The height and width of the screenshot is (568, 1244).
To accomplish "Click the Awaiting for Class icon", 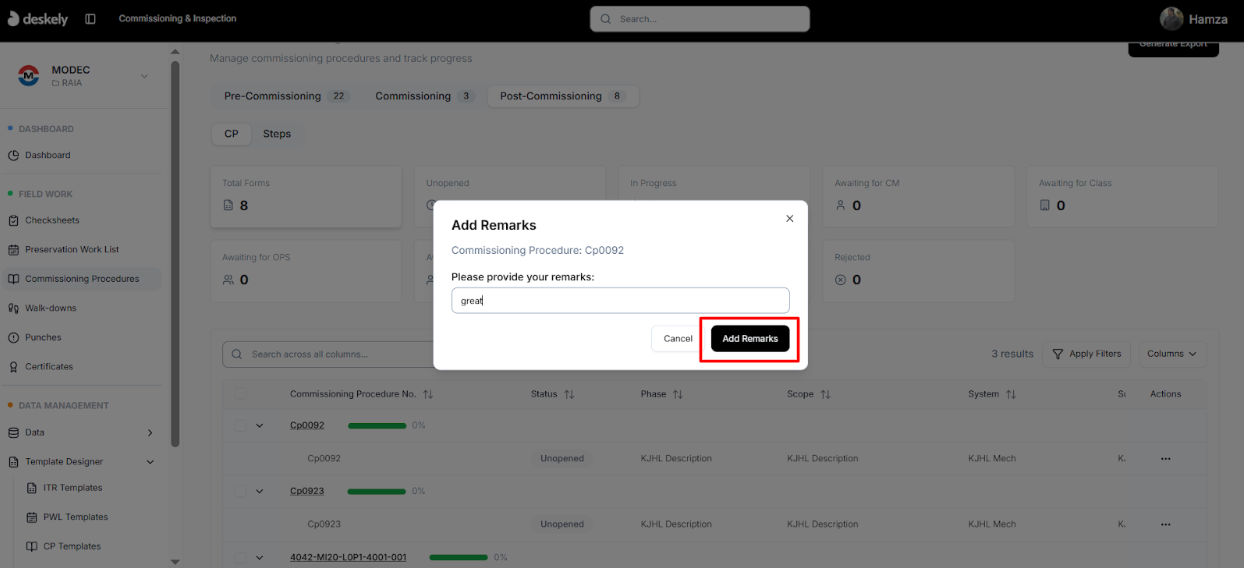I will (x=1044, y=205).
